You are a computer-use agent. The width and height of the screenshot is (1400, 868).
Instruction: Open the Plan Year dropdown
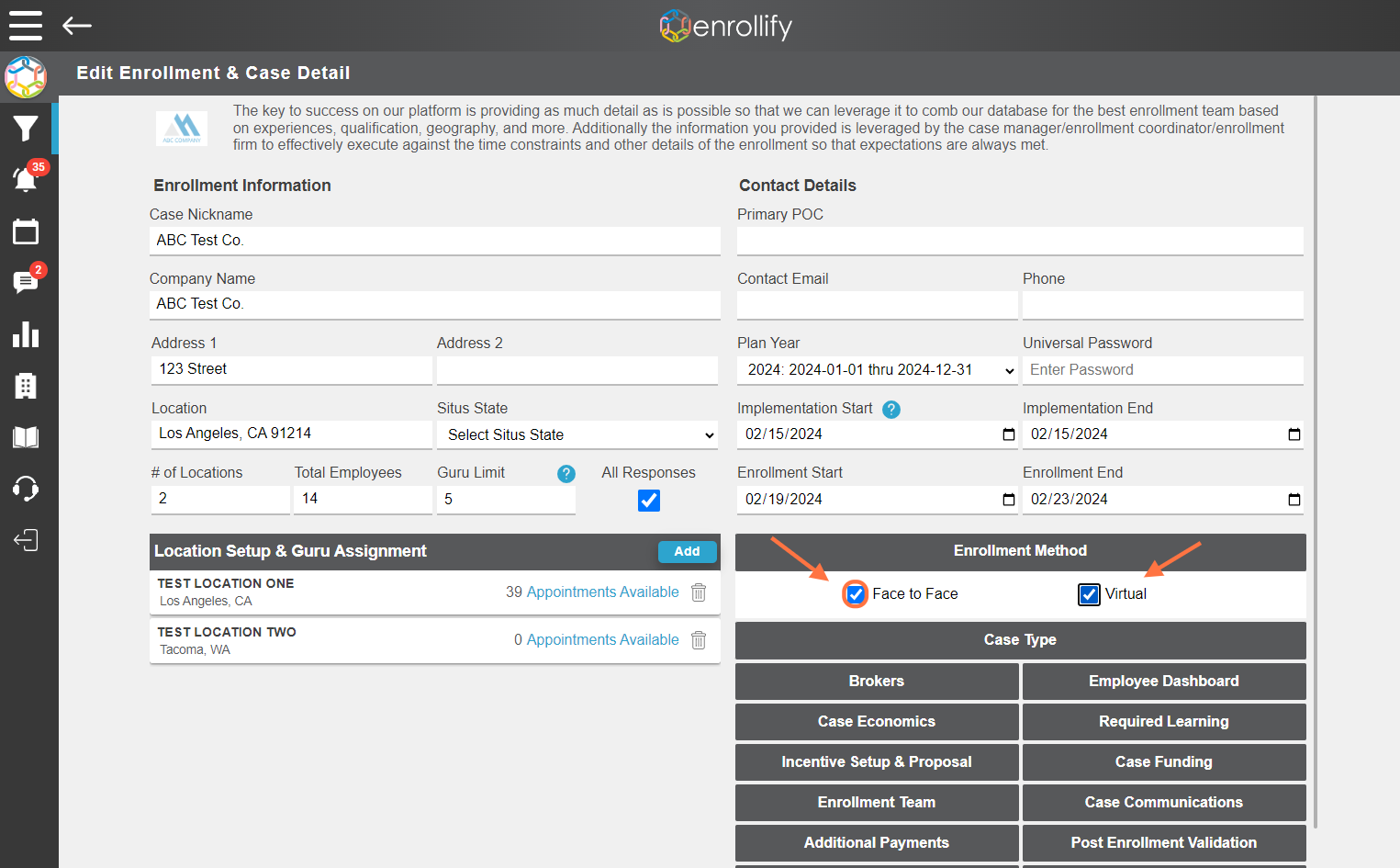coord(877,370)
